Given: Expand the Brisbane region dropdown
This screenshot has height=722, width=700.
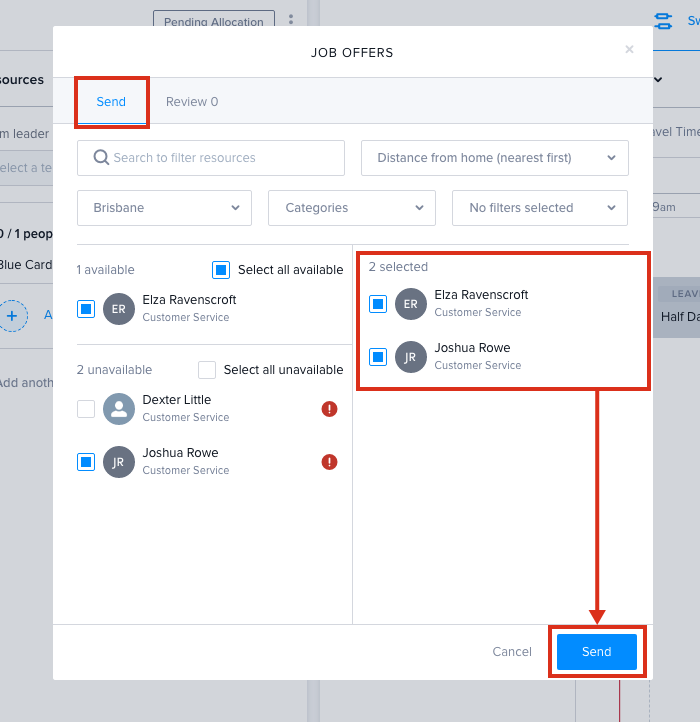Looking at the screenshot, I should 165,208.
